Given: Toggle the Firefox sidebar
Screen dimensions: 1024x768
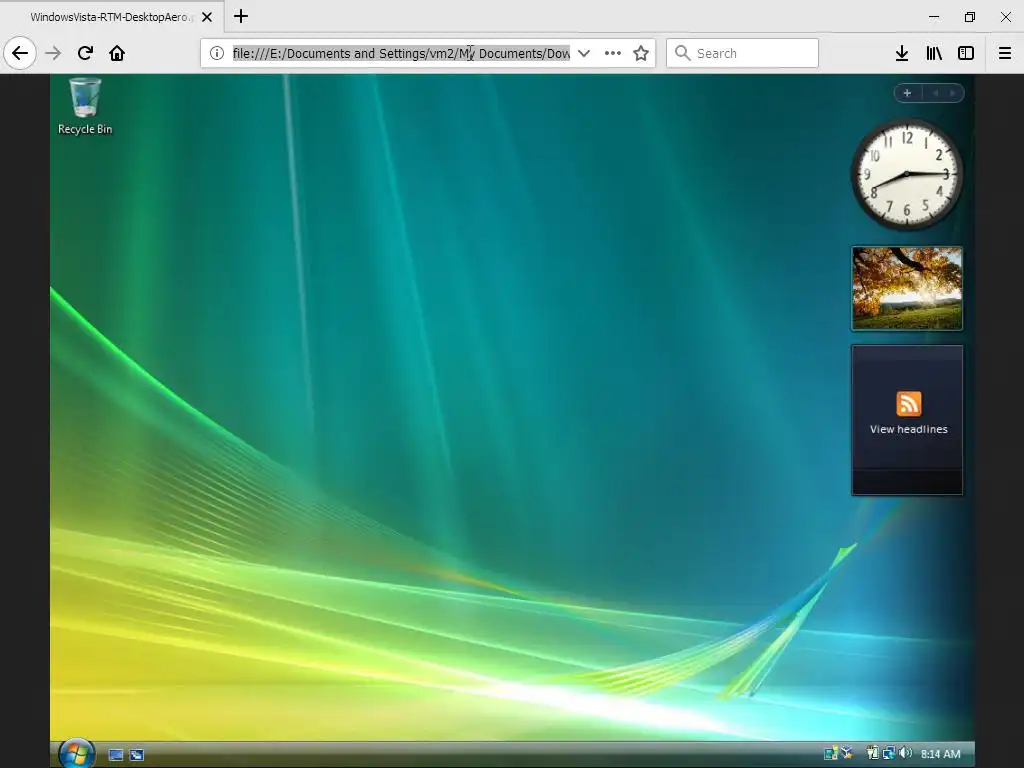Looking at the screenshot, I should point(966,53).
